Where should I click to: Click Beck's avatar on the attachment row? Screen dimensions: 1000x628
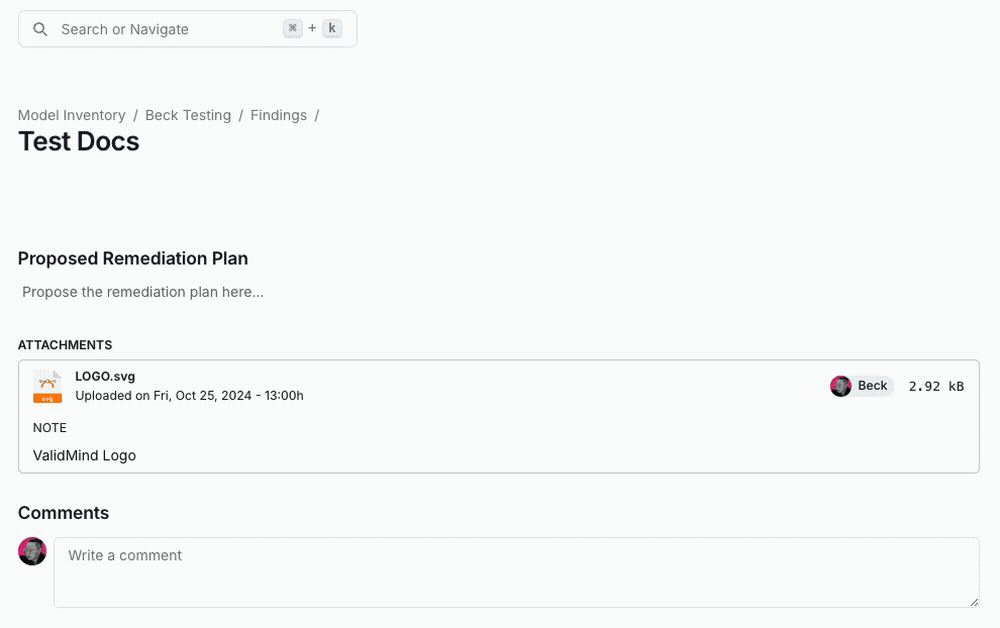click(840, 386)
